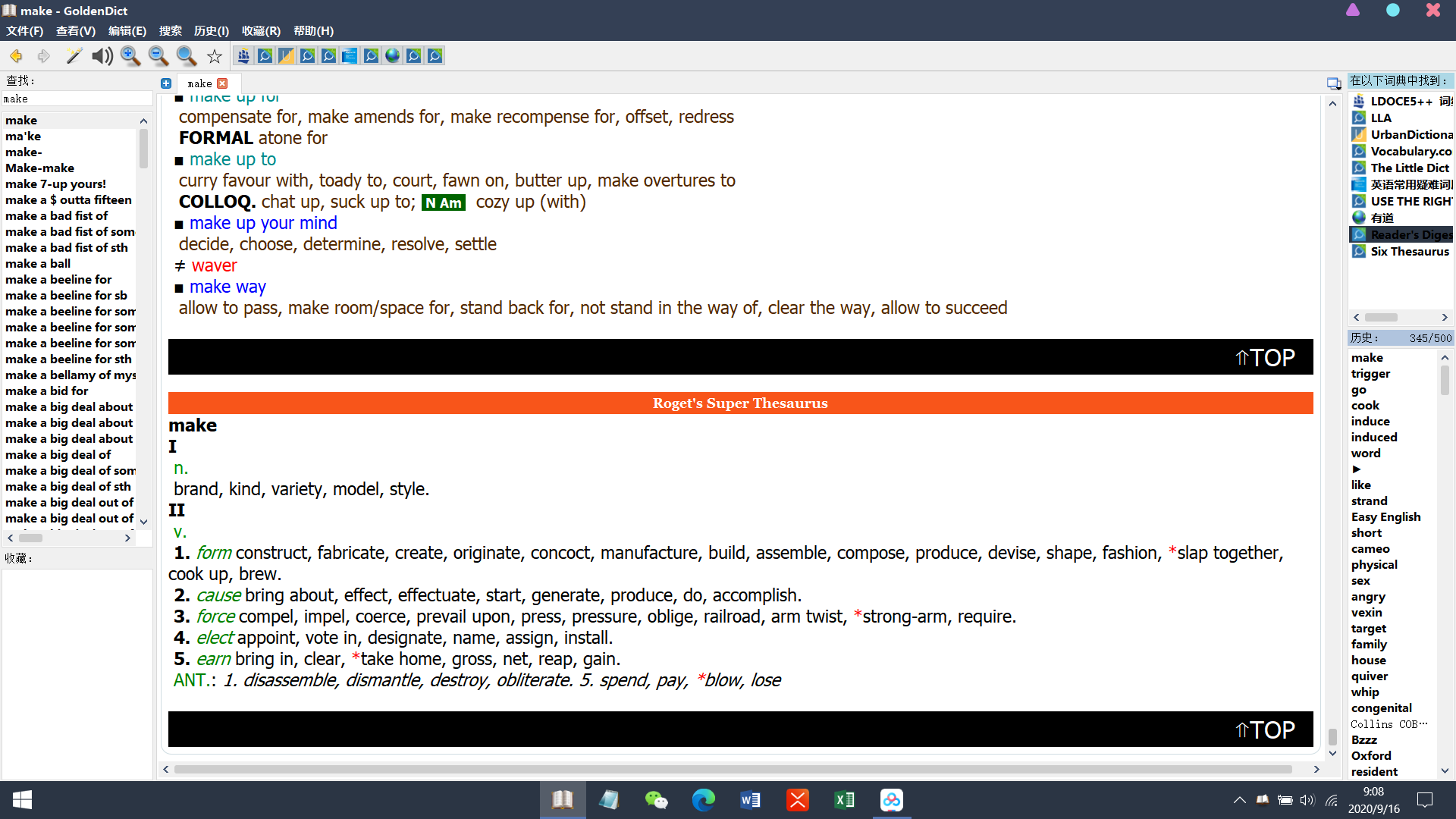Open 'congenital' from history list

pyautogui.click(x=1382, y=708)
